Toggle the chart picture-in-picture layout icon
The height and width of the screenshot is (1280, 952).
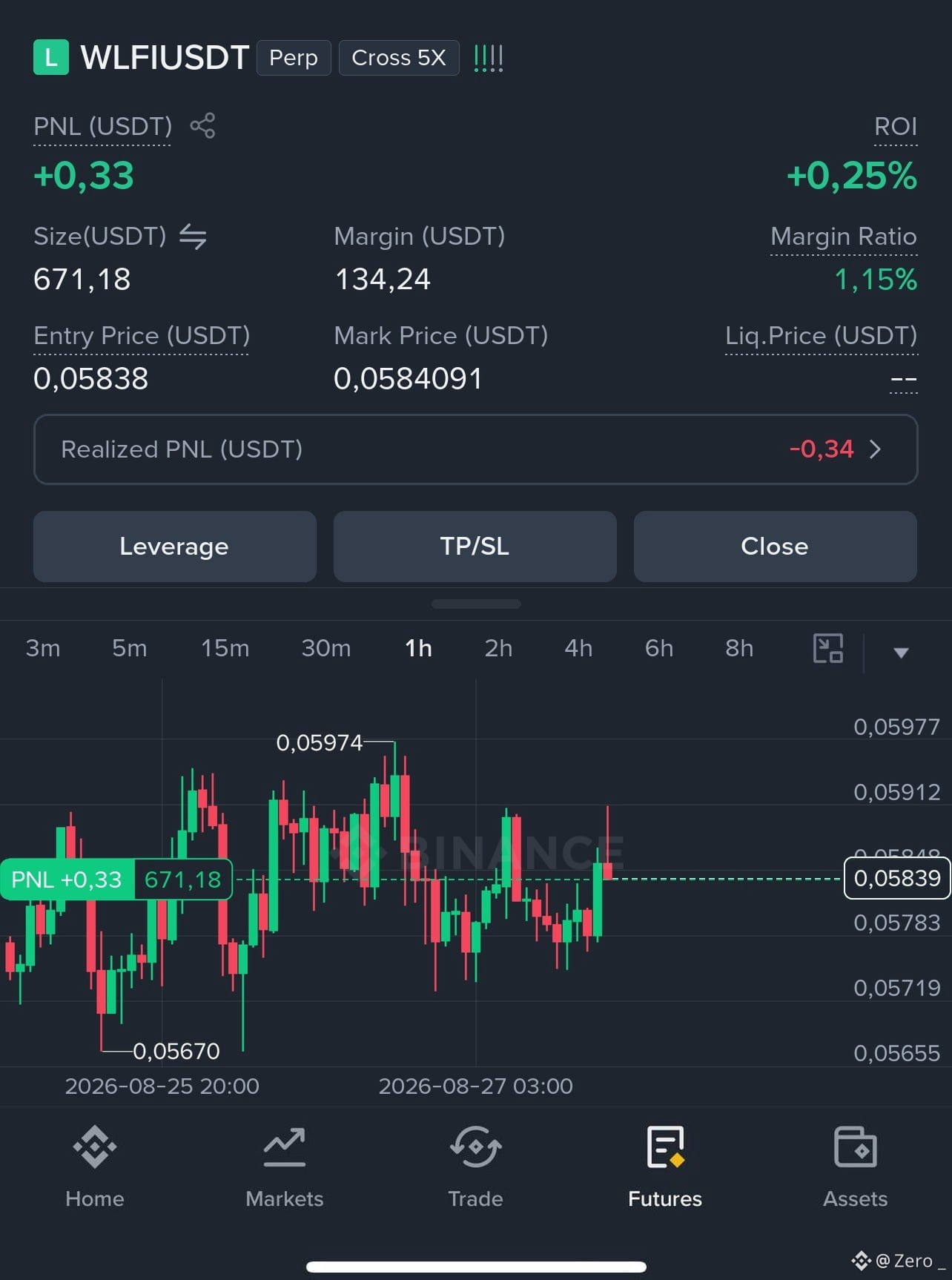tap(828, 648)
